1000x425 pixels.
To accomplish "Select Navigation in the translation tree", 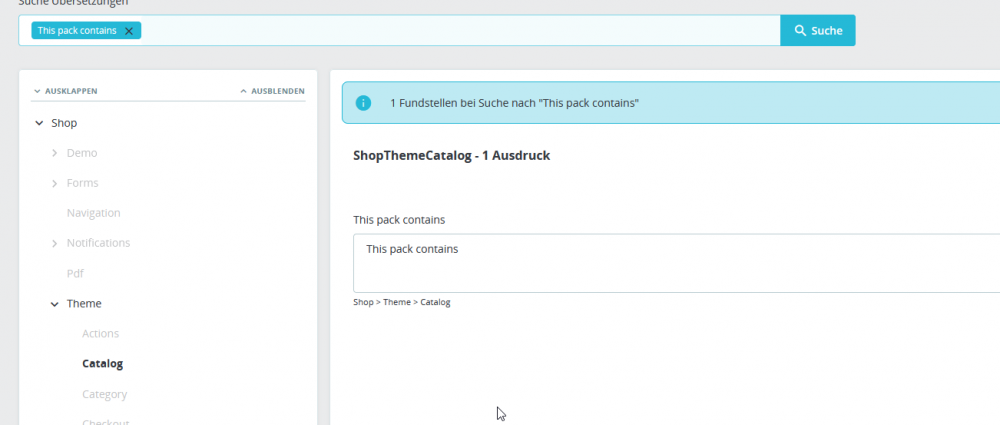I will coord(93,213).
